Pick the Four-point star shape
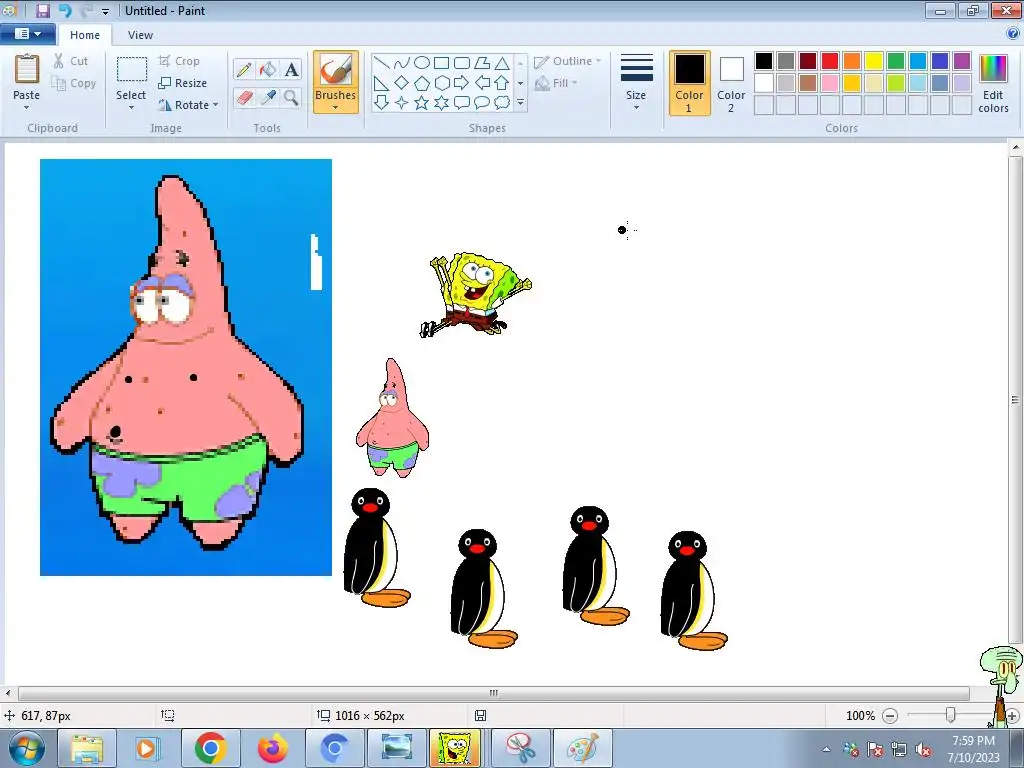The image size is (1024, 768). click(x=402, y=103)
